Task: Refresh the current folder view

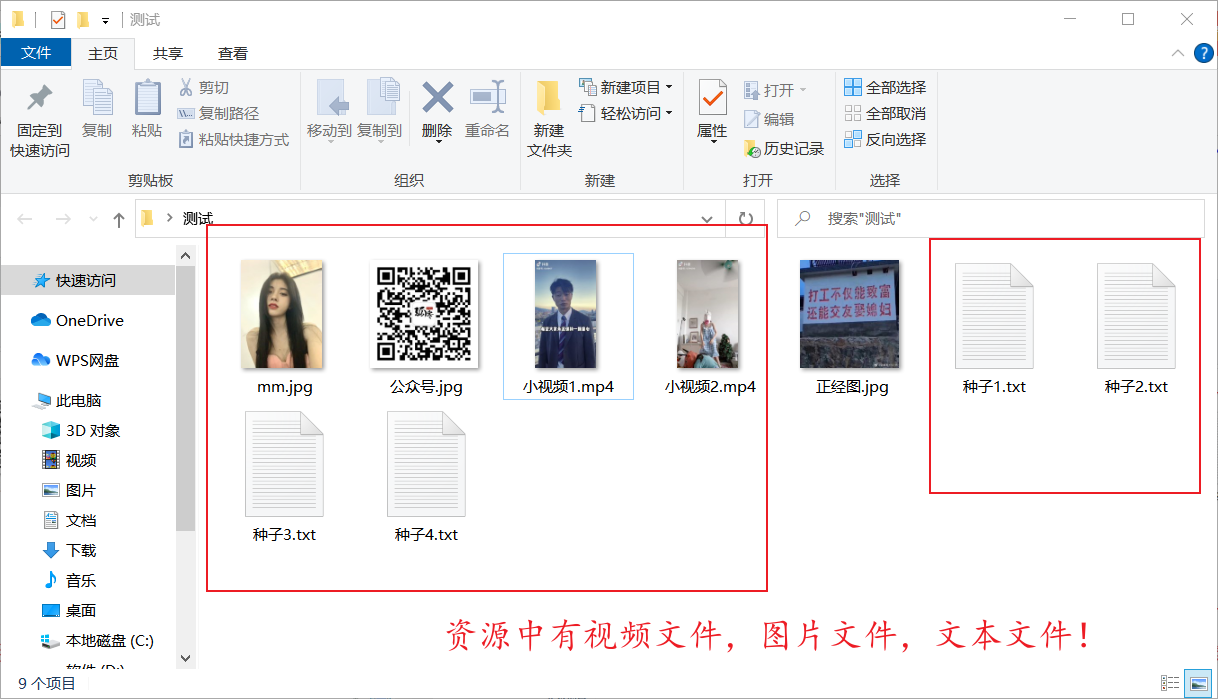Action: pos(745,218)
